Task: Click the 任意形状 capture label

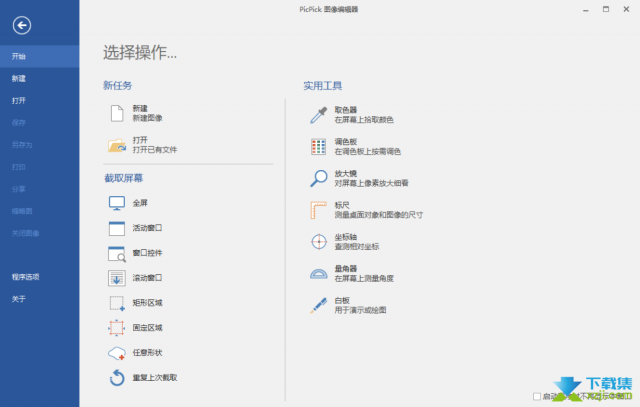Action: (147, 353)
